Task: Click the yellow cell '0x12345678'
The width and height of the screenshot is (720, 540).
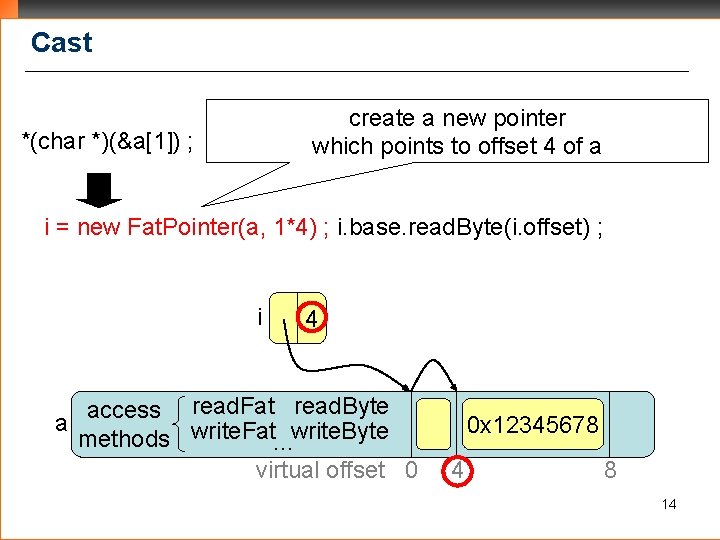Action: coord(532,424)
